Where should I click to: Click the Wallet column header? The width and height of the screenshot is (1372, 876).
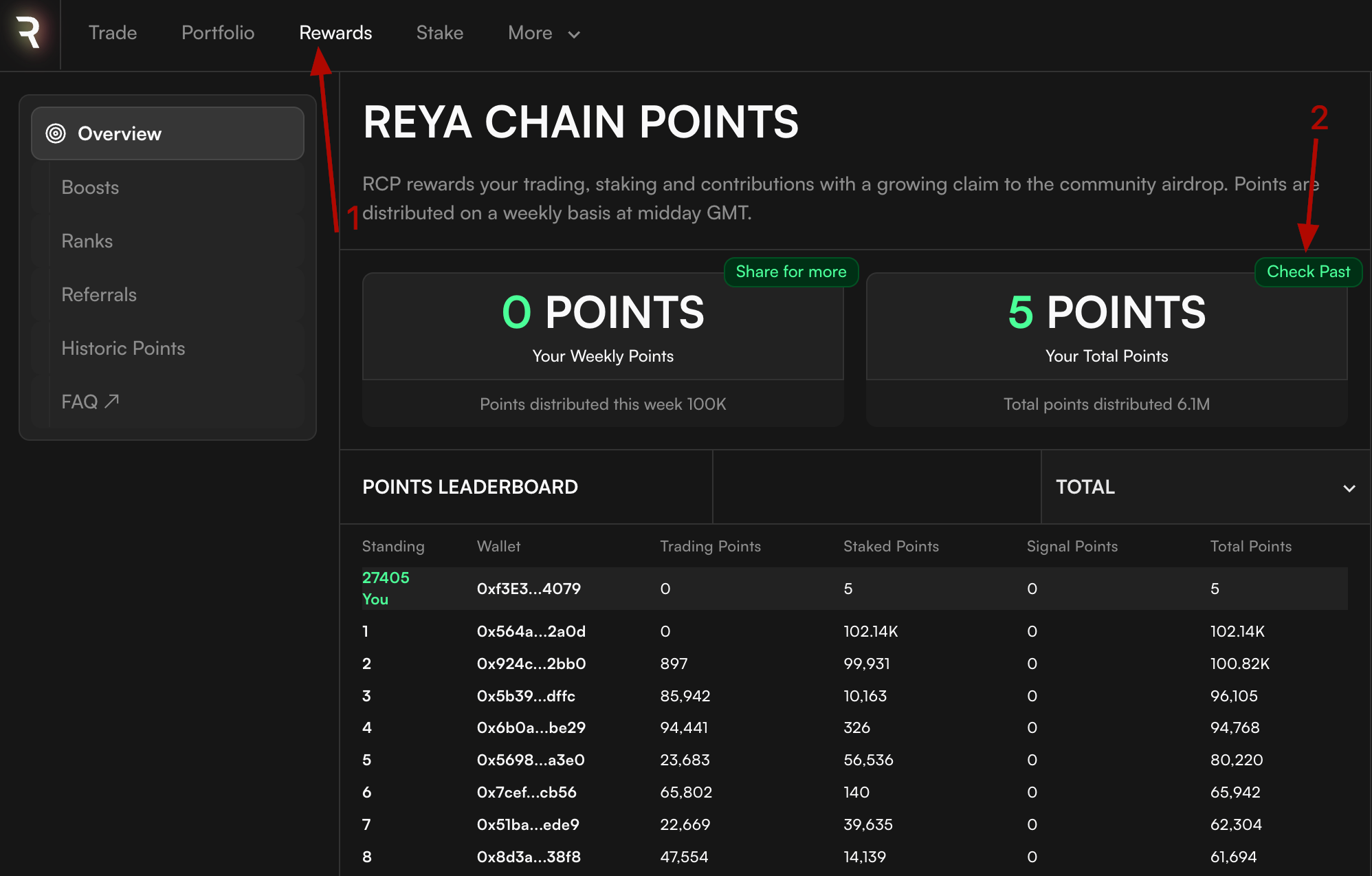point(498,546)
